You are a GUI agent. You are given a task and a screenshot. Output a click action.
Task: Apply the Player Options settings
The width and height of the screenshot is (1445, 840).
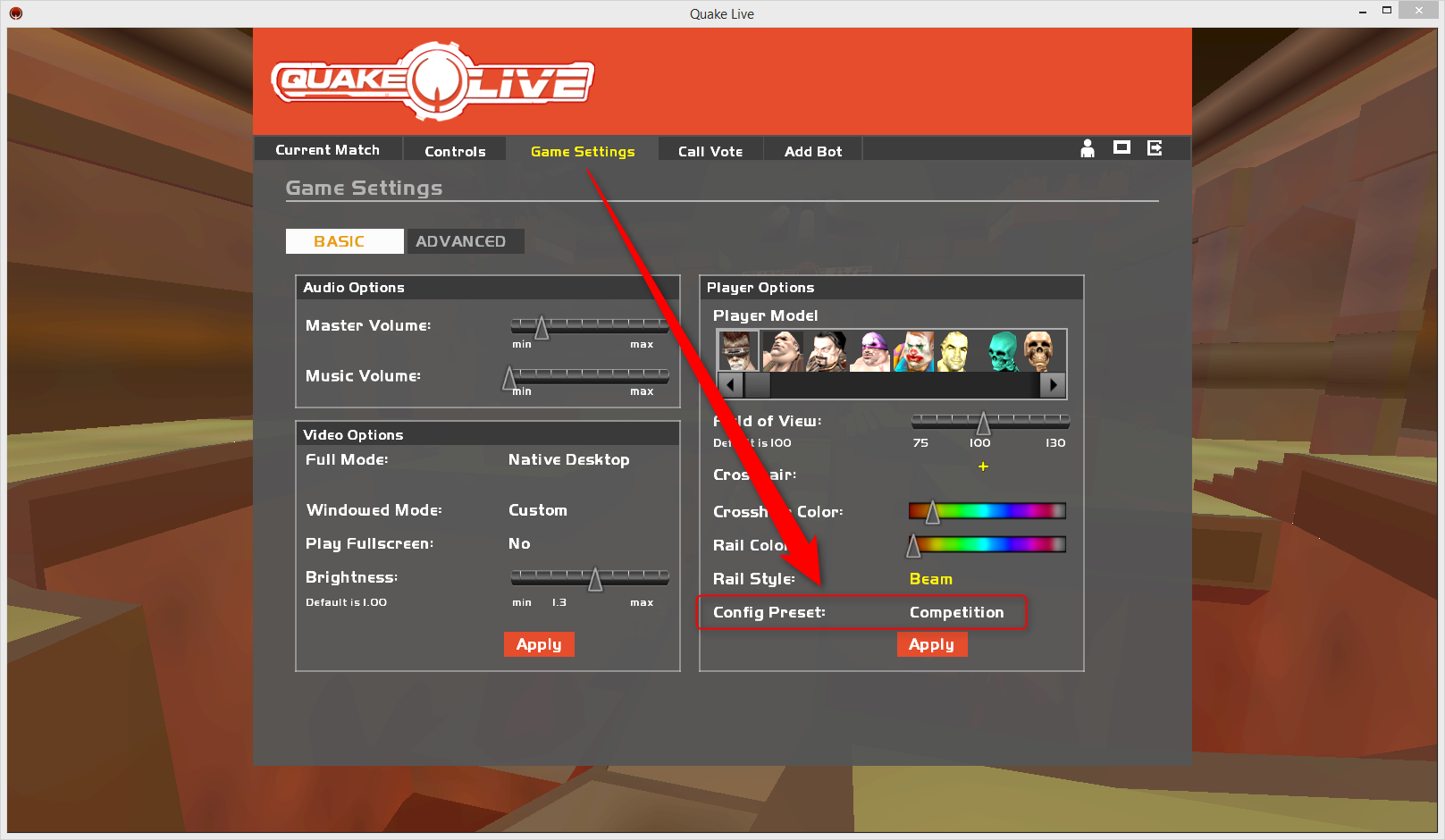coord(932,644)
